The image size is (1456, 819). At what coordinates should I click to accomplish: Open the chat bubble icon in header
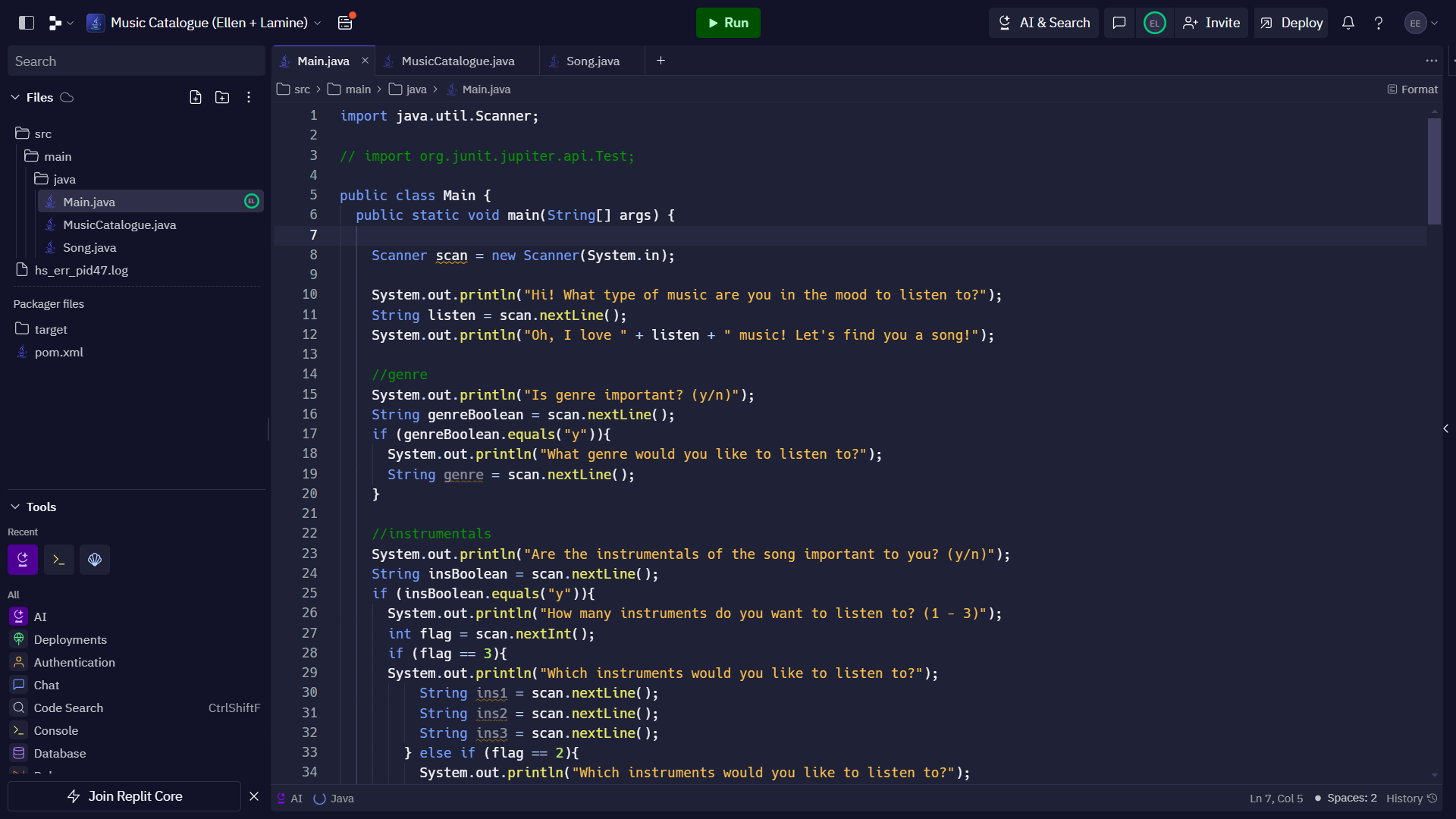click(1119, 23)
